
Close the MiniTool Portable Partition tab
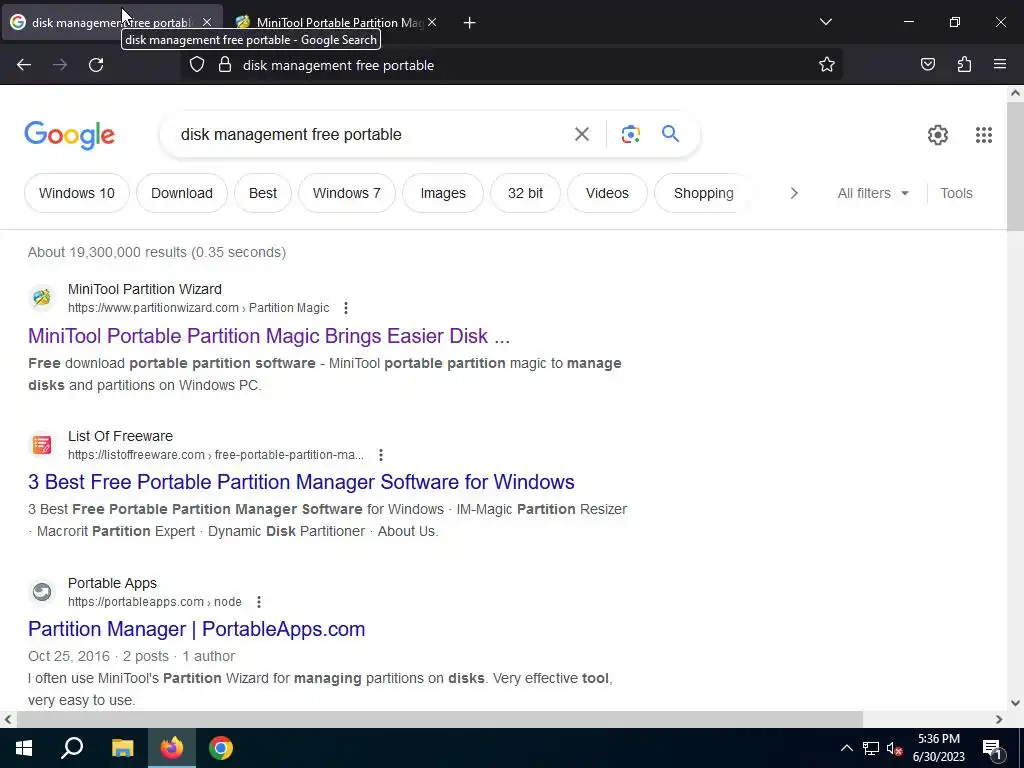(x=432, y=22)
